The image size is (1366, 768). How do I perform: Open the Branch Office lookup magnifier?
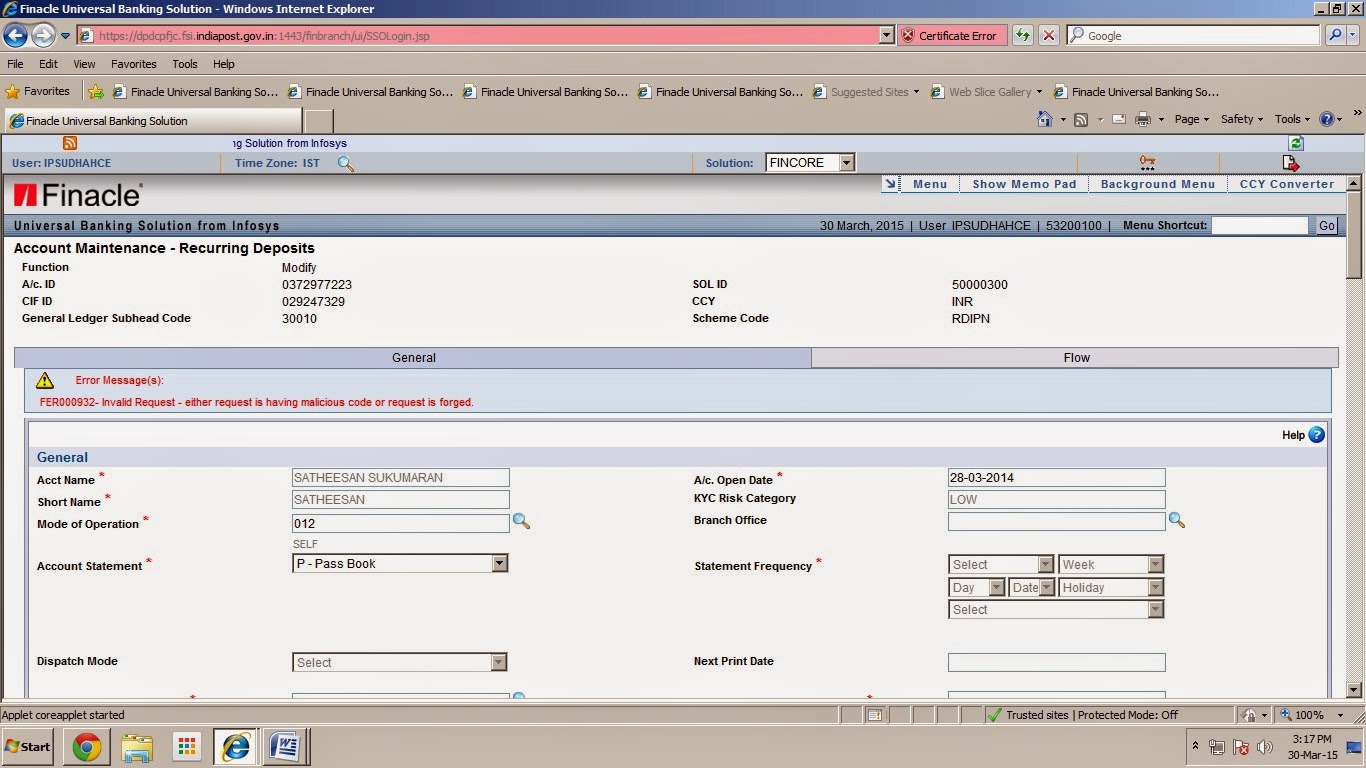pyautogui.click(x=1177, y=520)
